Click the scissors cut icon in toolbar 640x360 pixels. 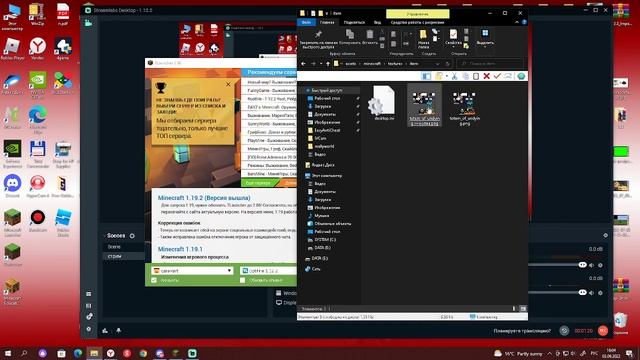[x=454, y=76]
